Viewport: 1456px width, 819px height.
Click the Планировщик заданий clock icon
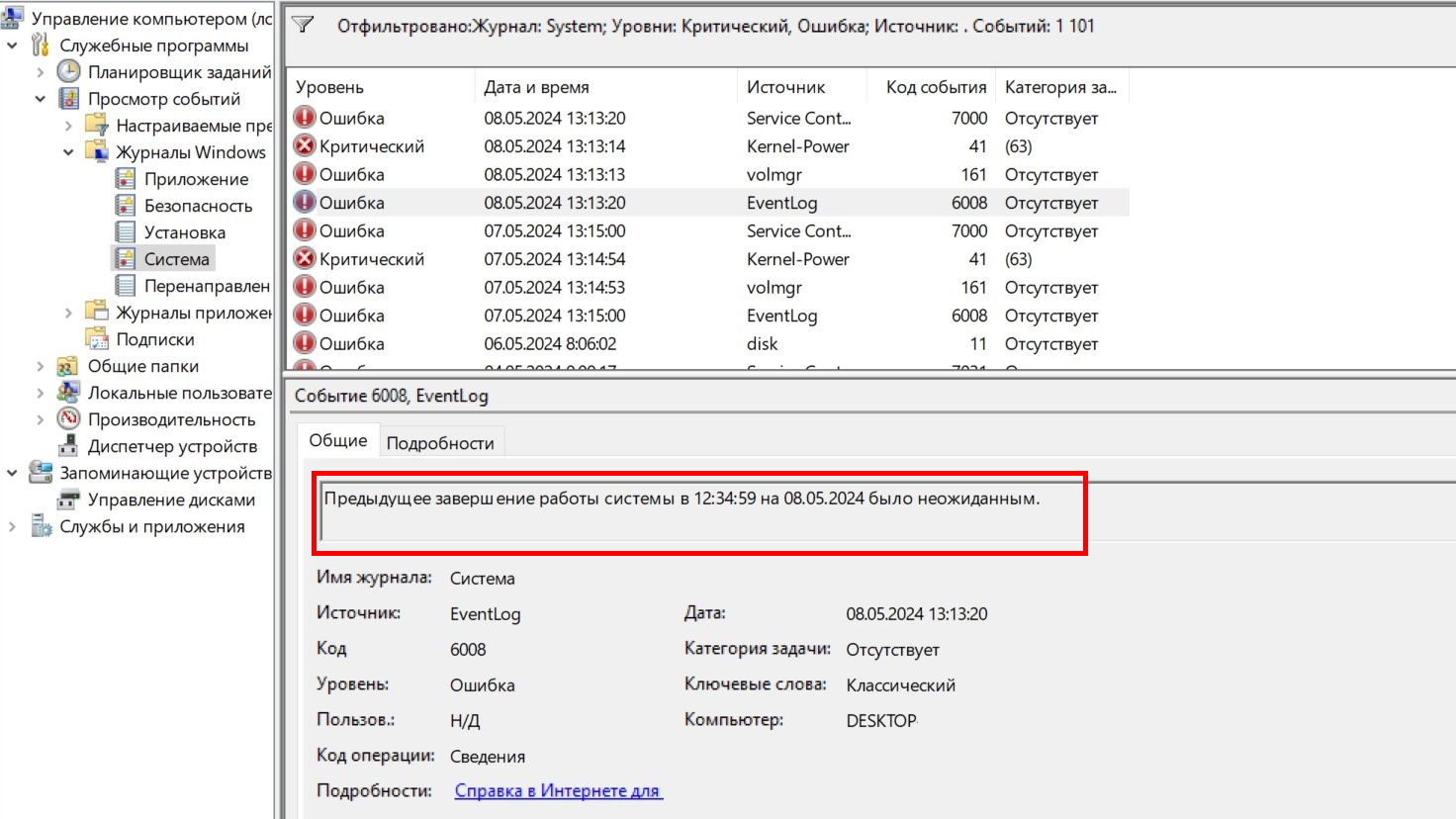point(68,71)
